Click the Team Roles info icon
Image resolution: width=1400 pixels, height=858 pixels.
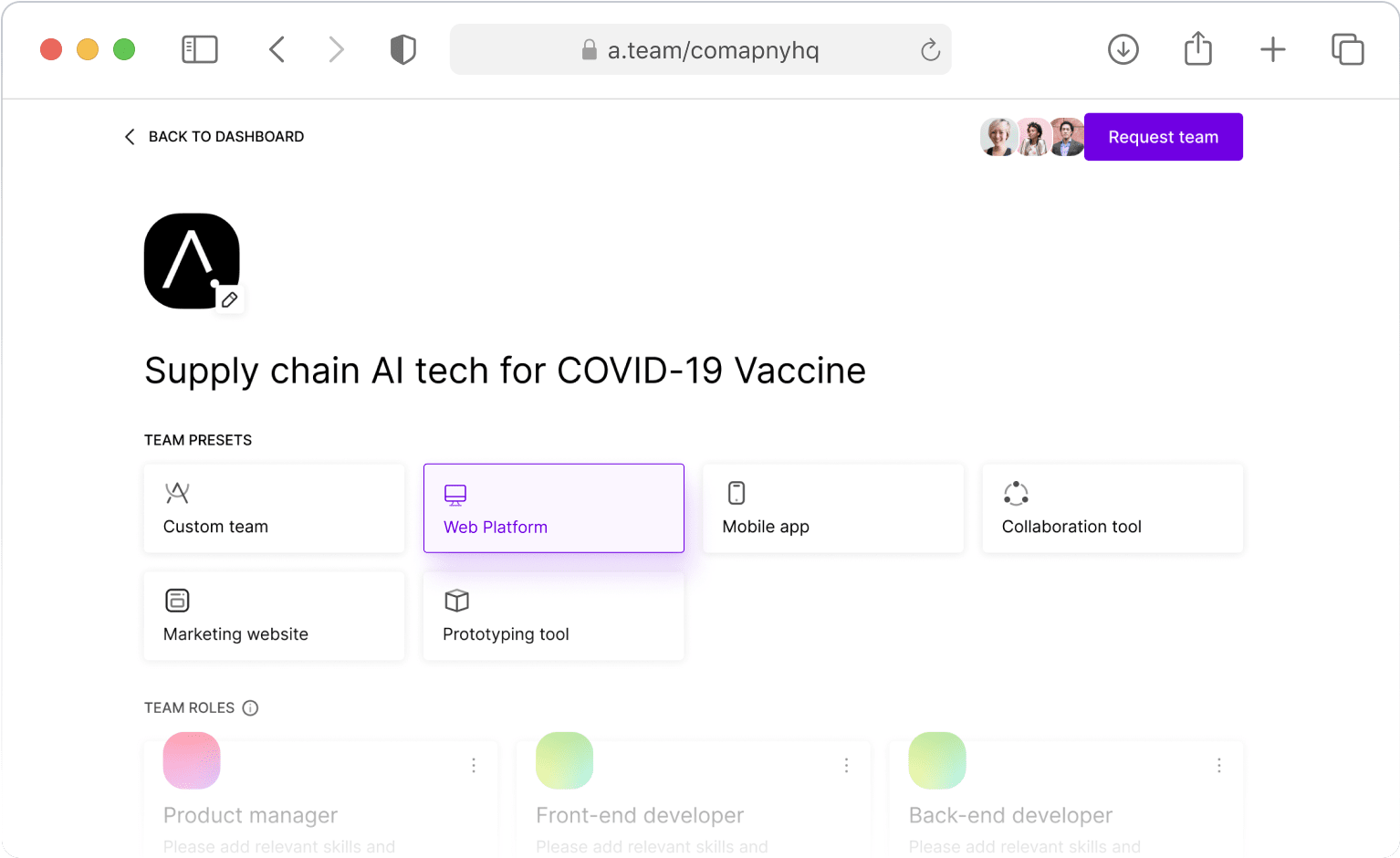click(250, 707)
